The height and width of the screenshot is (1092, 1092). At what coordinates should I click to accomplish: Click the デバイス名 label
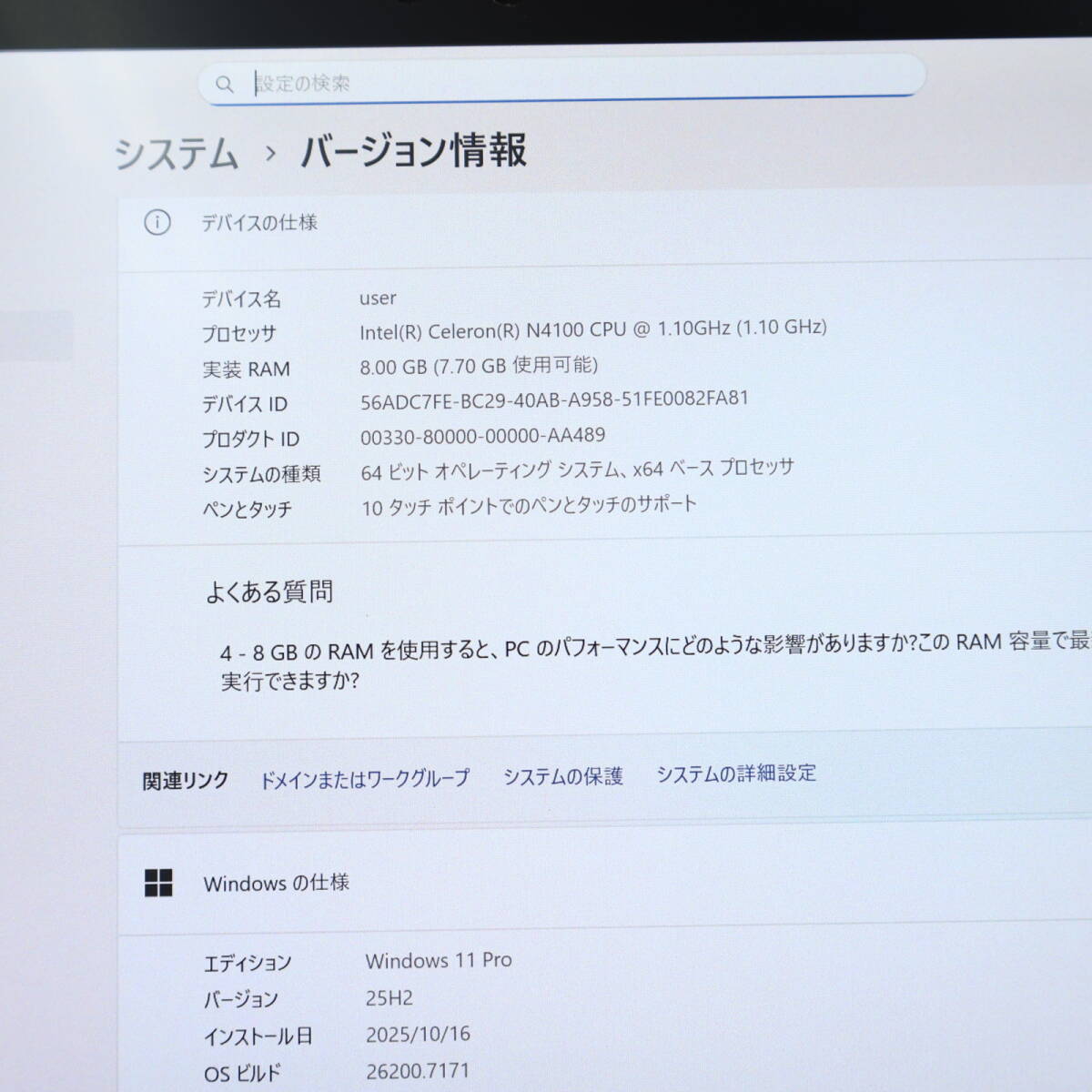tap(241, 299)
